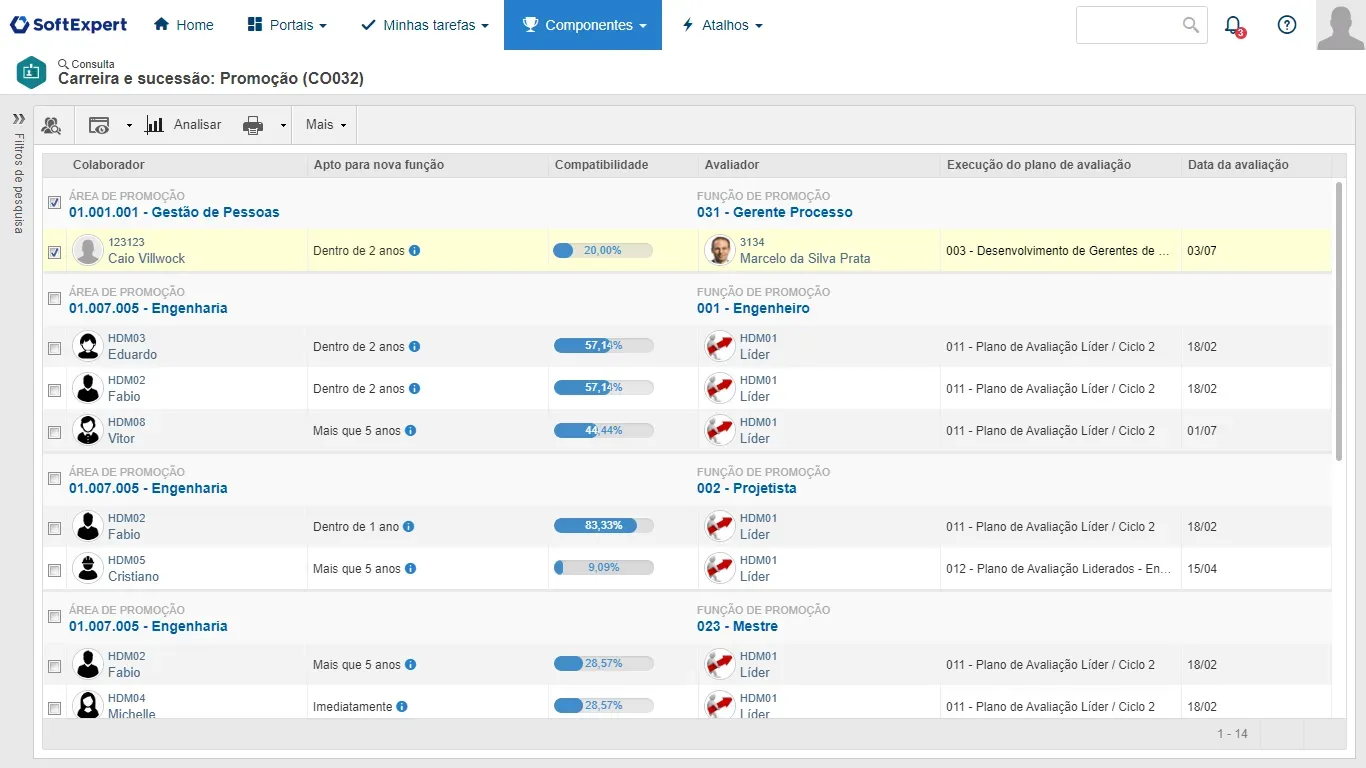Check the checkbox for Eduardo's row

pos(54,348)
